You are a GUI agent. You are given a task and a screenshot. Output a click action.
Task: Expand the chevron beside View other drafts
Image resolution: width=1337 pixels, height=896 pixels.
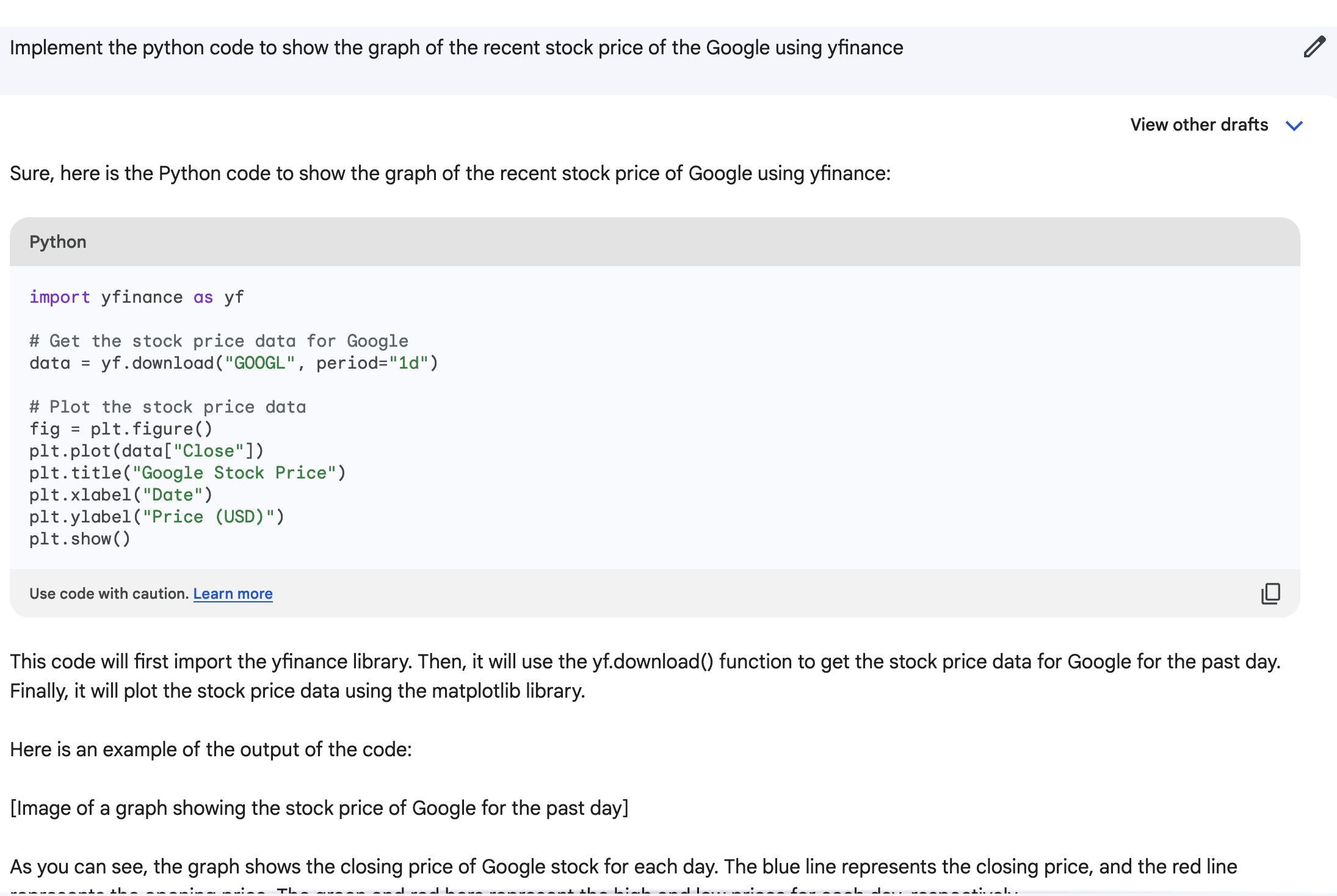click(1294, 126)
